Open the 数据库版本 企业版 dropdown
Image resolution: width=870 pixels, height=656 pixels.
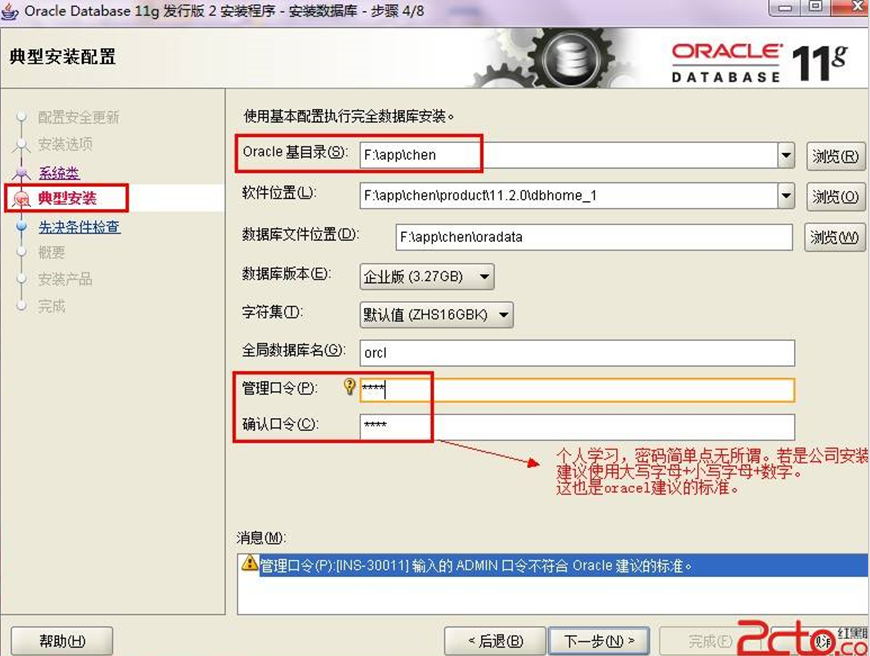click(x=427, y=276)
